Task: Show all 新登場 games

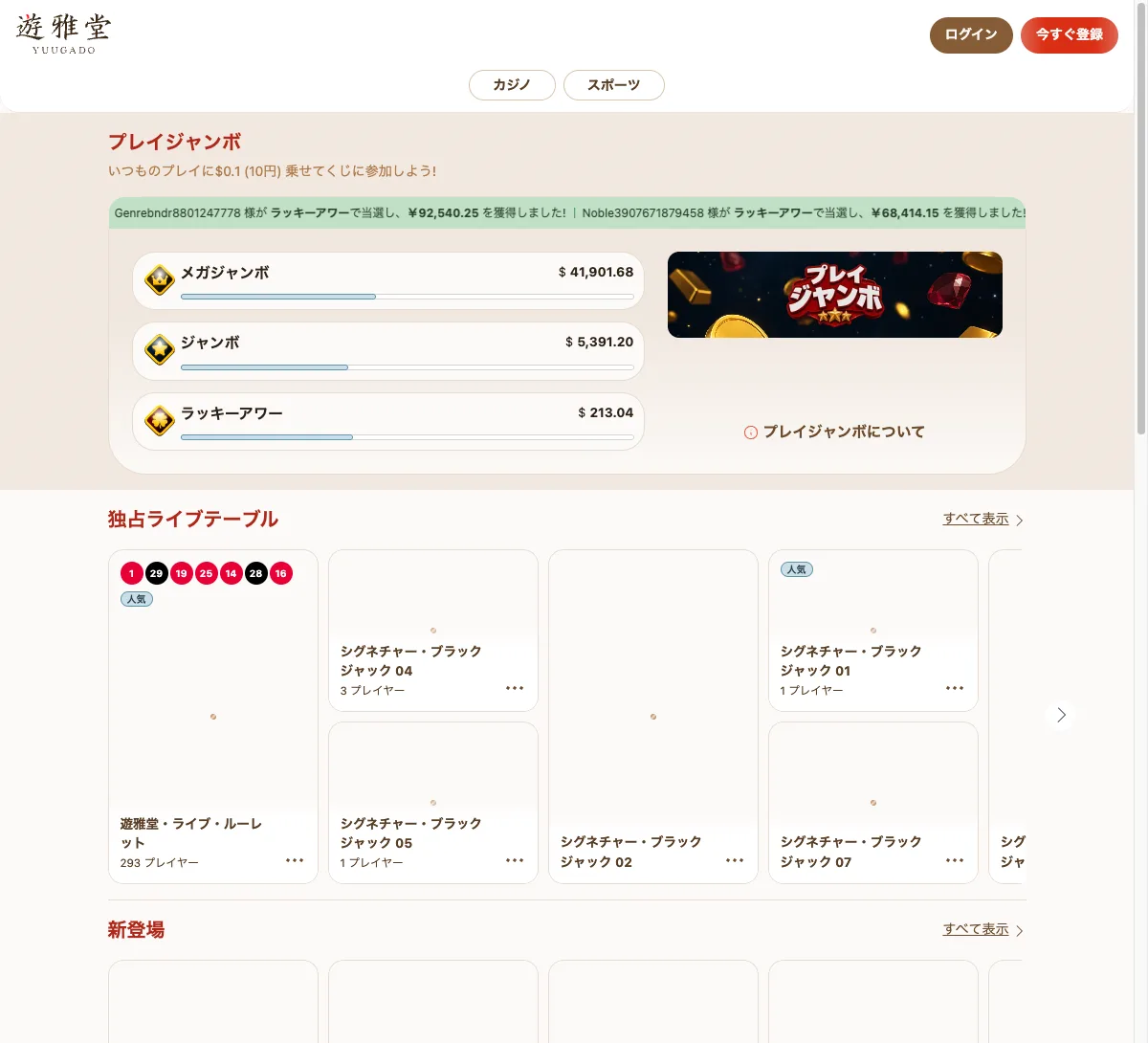Action: (x=976, y=929)
